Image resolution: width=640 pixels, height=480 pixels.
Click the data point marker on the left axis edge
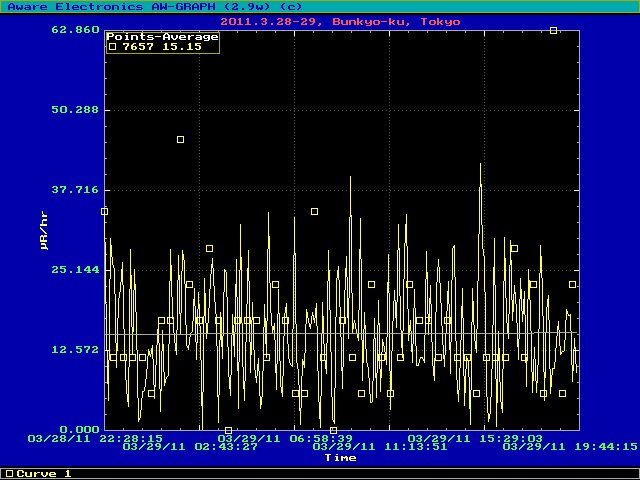[104, 212]
